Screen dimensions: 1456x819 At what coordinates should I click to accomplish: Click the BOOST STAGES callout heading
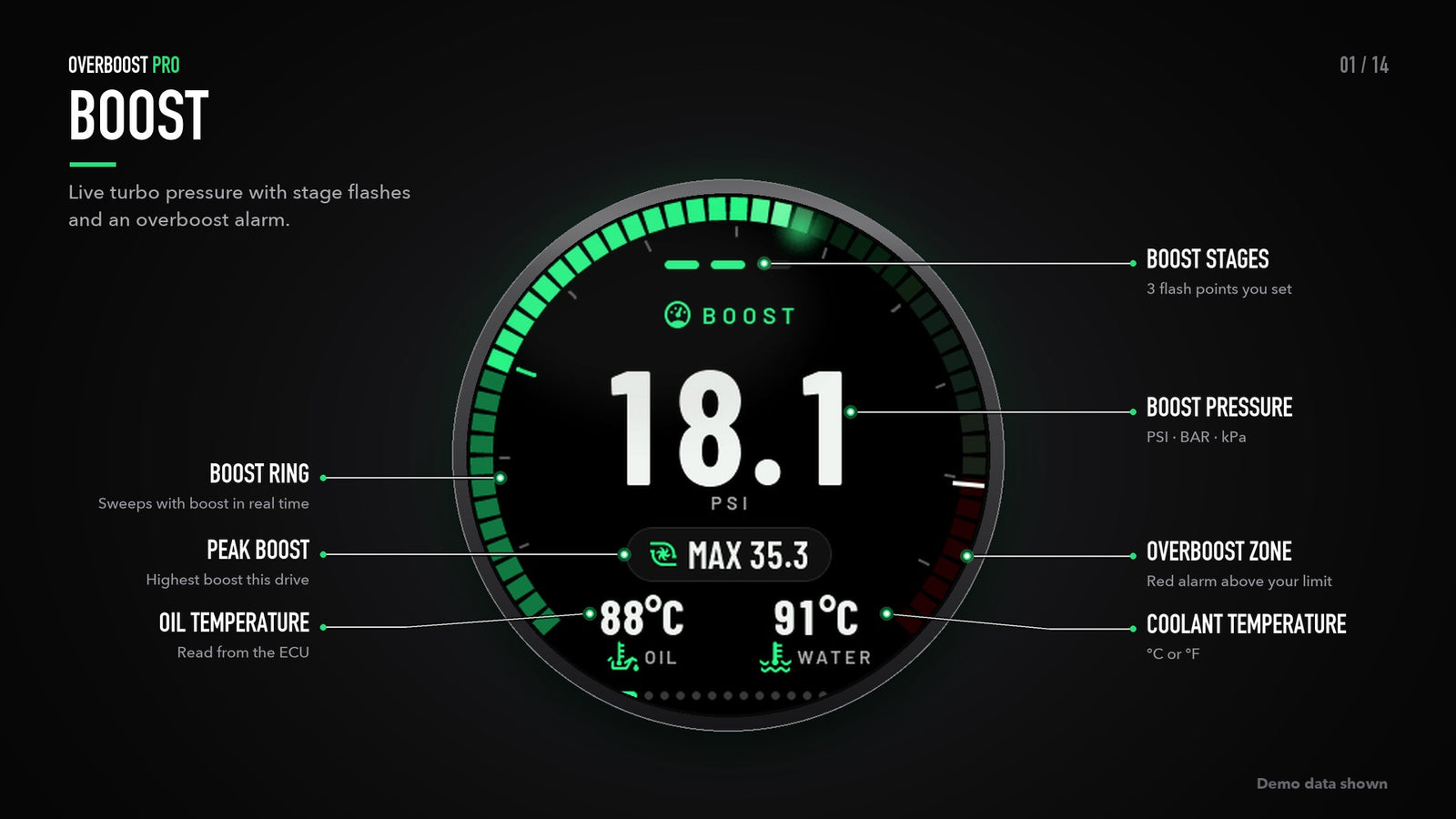pyautogui.click(x=1208, y=259)
